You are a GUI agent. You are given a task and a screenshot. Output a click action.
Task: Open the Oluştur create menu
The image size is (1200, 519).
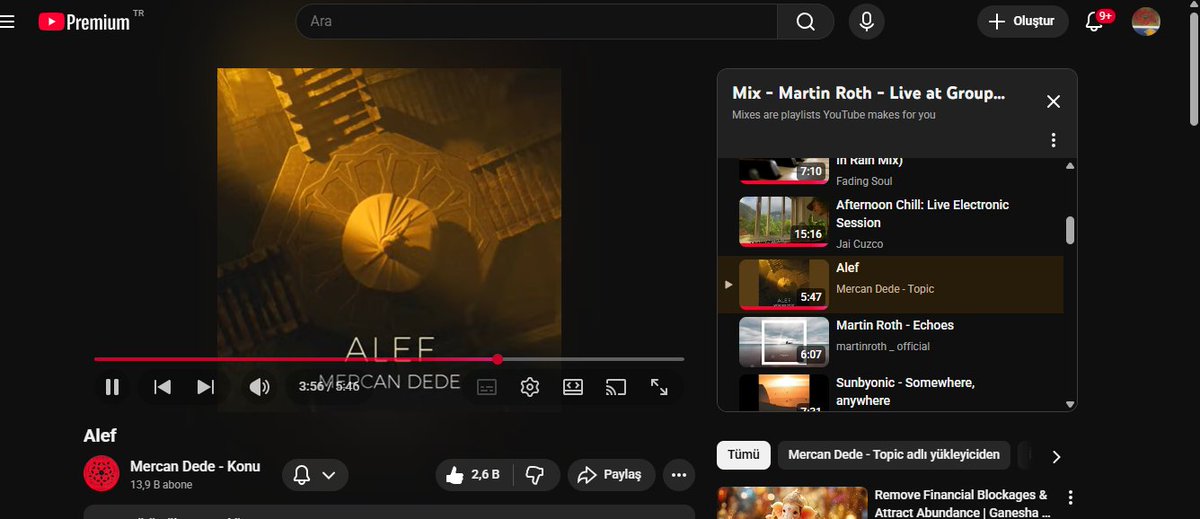[1023, 21]
